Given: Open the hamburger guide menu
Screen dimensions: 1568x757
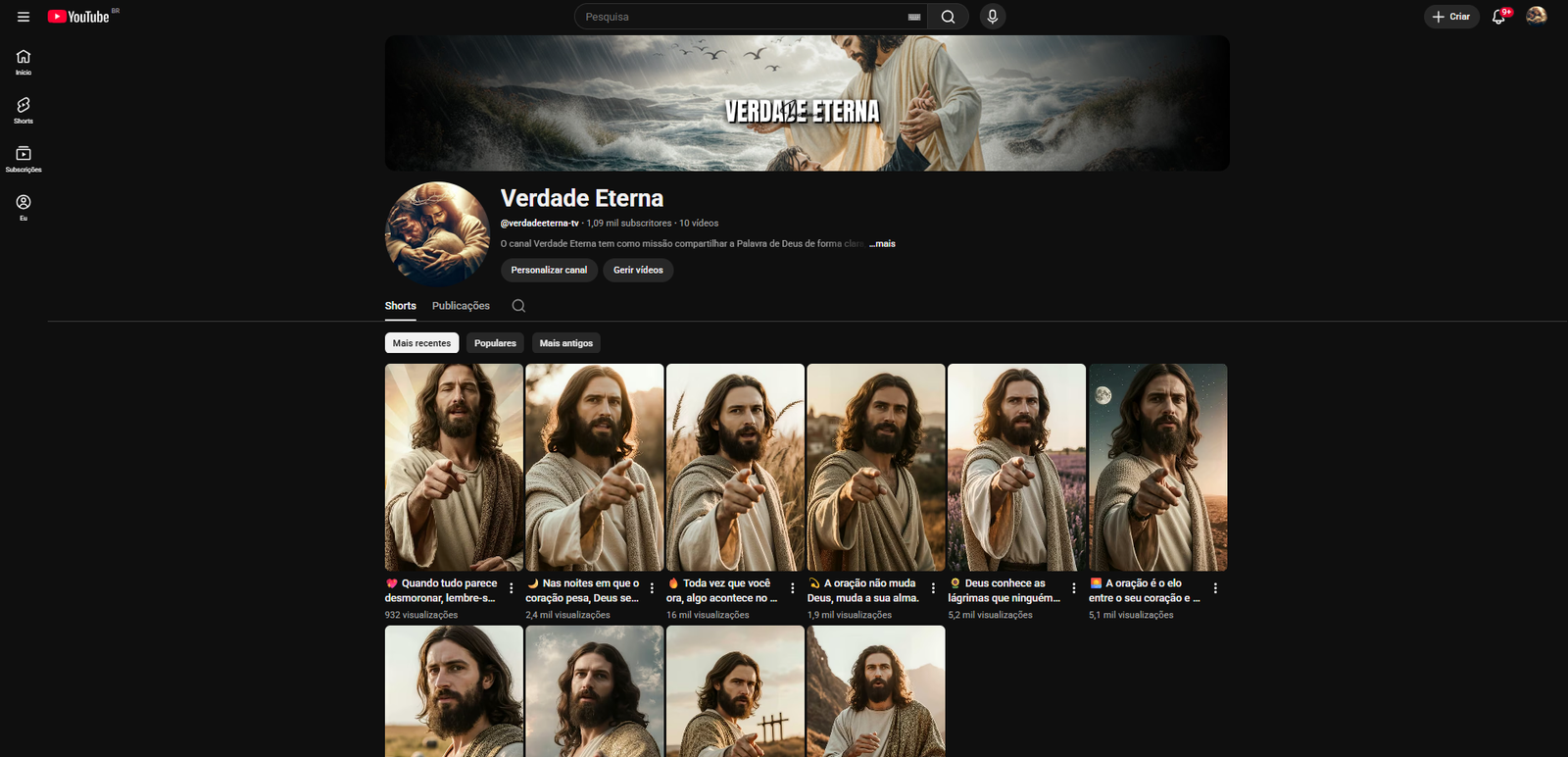Looking at the screenshot, I should click(24, 17).
